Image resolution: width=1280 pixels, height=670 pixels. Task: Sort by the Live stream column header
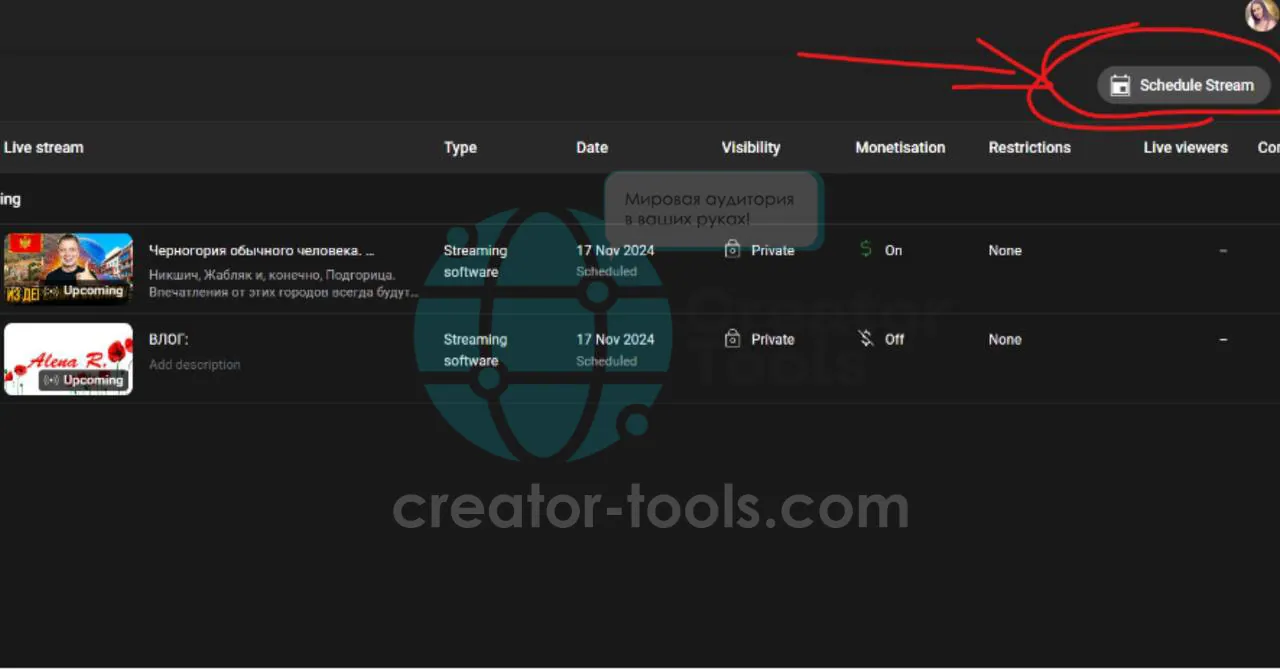[43, 147]
